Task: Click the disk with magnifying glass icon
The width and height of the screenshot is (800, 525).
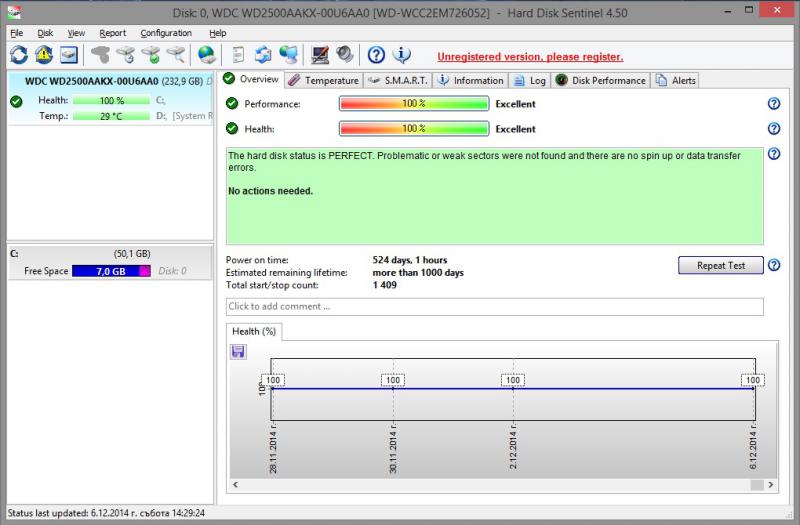Action: (x=176, y=55)
